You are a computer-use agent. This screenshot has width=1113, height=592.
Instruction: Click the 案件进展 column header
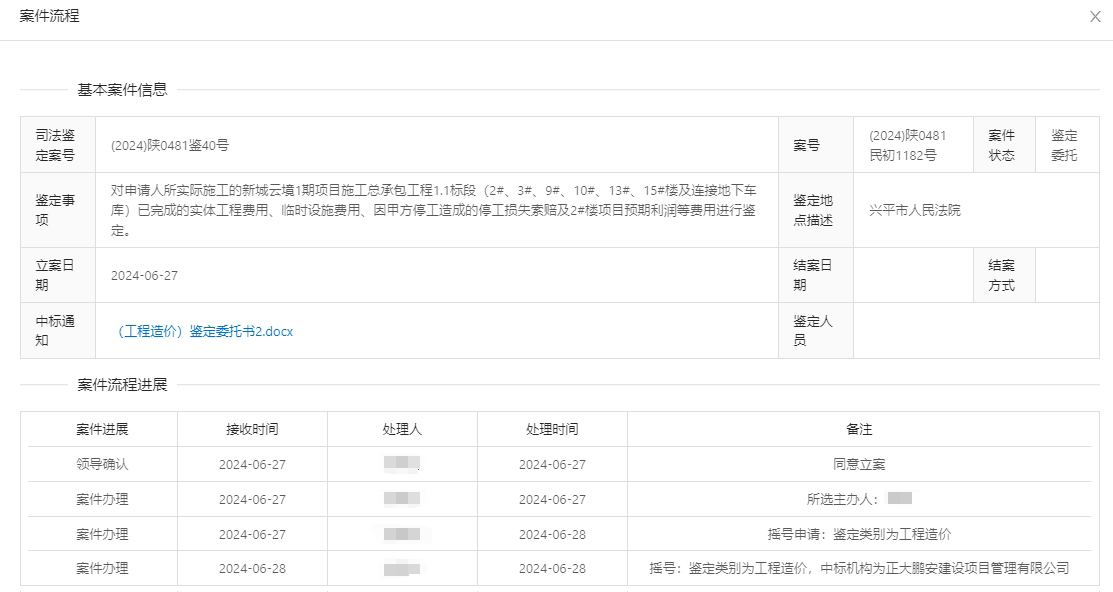pyautogui.click(x=102, y=429)
